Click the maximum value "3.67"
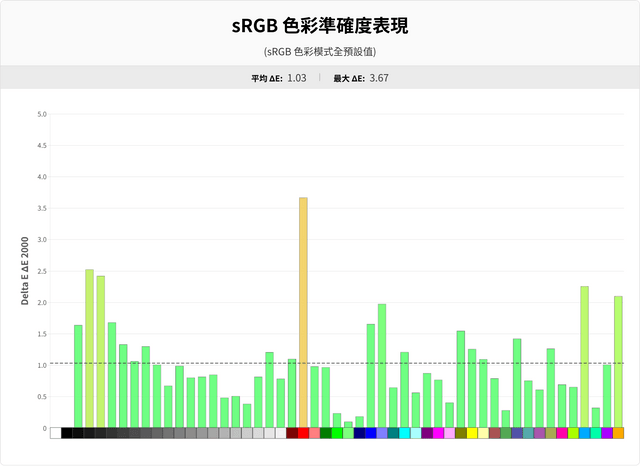This screenshot has height=466, width=640. pyautogui.click(x=379, y=78)
